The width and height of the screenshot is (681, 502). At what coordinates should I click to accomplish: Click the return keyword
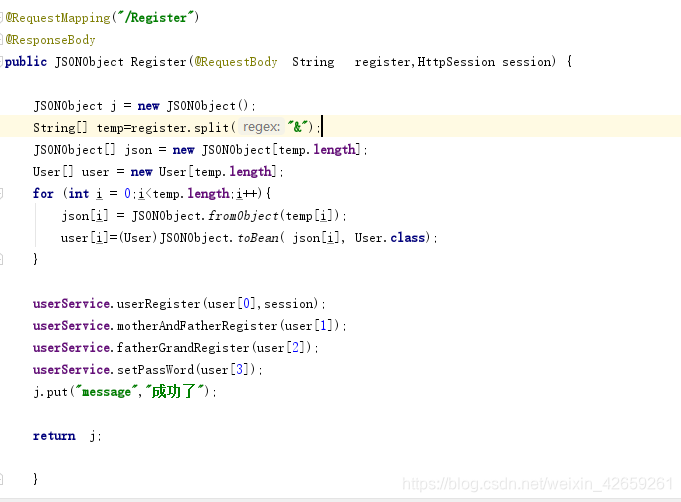pos(54,436)
